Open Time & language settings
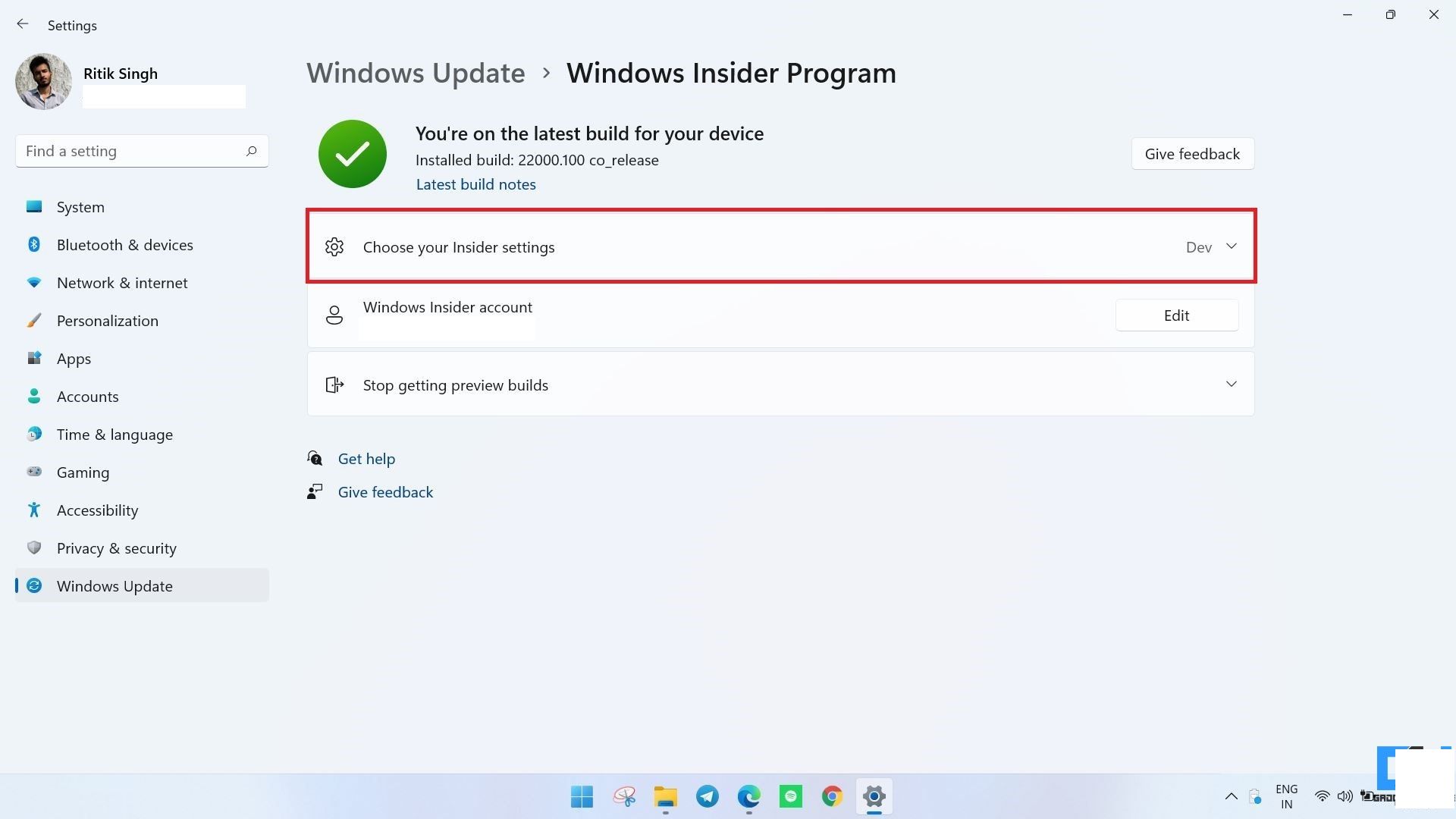 click(114, 434)
